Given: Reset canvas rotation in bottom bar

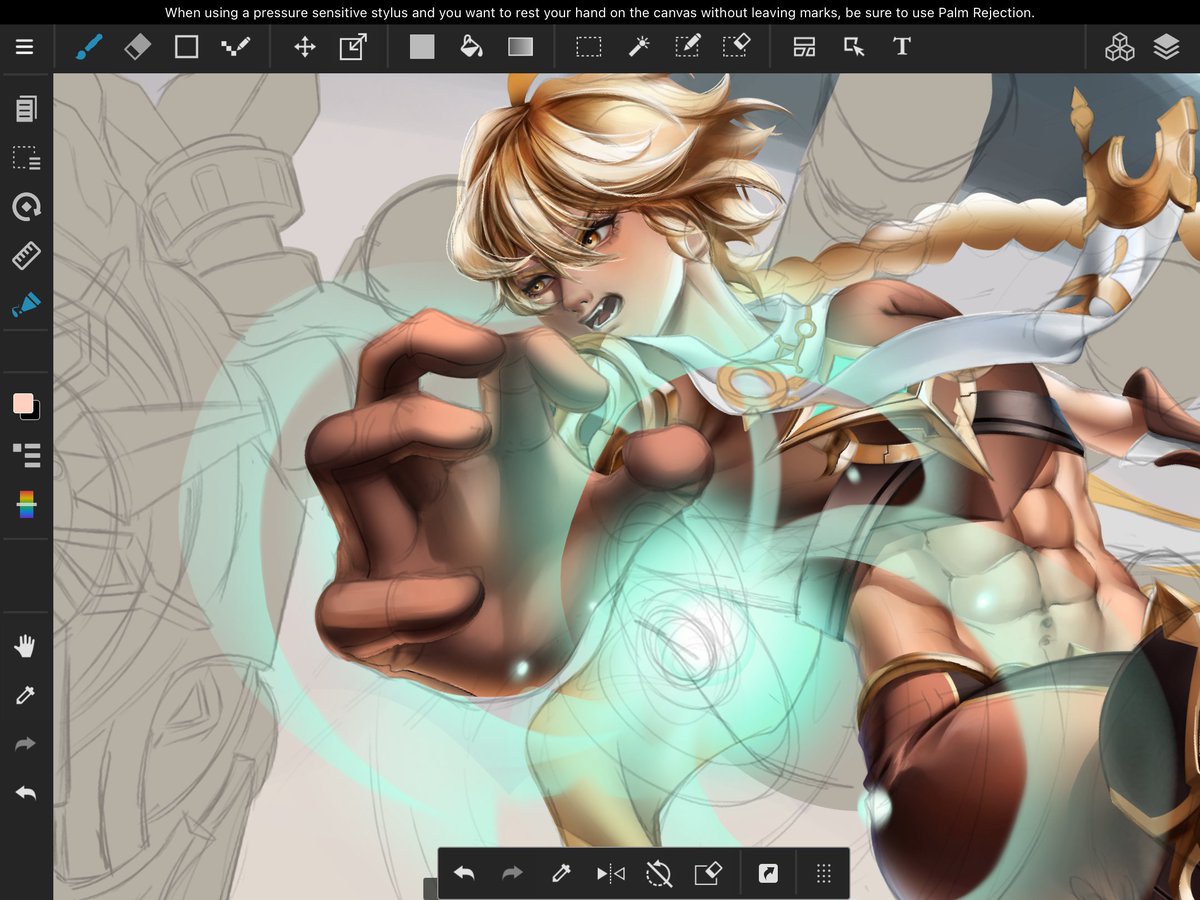Looking at the screenshot, I should (x=658, y=874).
